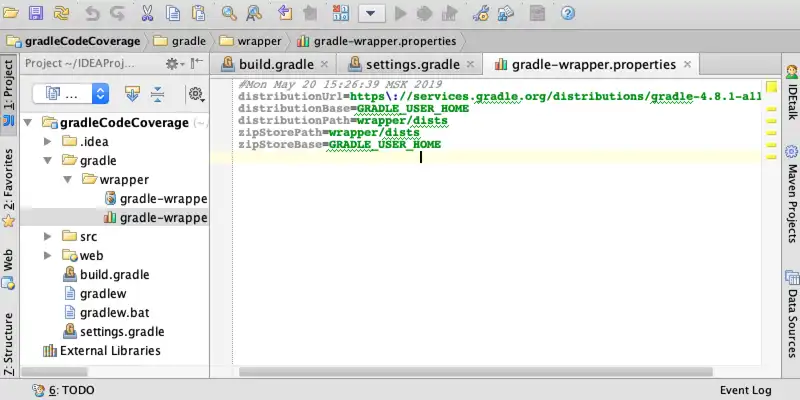Open the Event Log panel
Viewport: 800px width, 400px height.
click(745, 390)
